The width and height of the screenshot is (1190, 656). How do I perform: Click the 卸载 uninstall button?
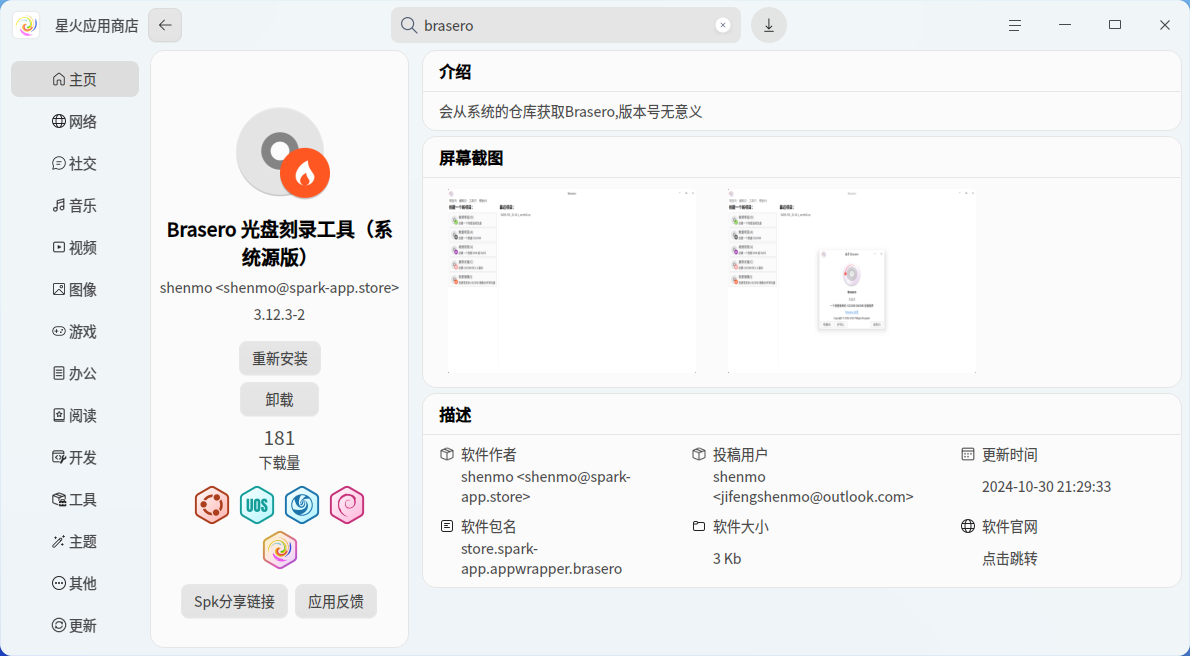tap(279, 399)
